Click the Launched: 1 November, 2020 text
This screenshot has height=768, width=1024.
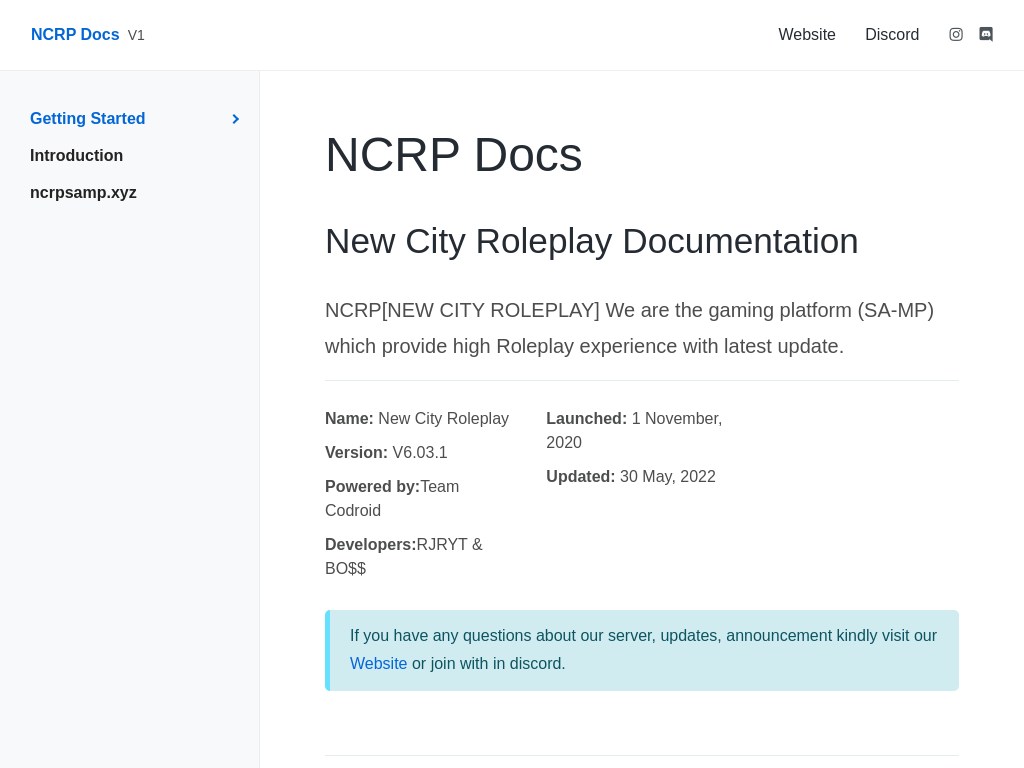[x=634, y=430]
